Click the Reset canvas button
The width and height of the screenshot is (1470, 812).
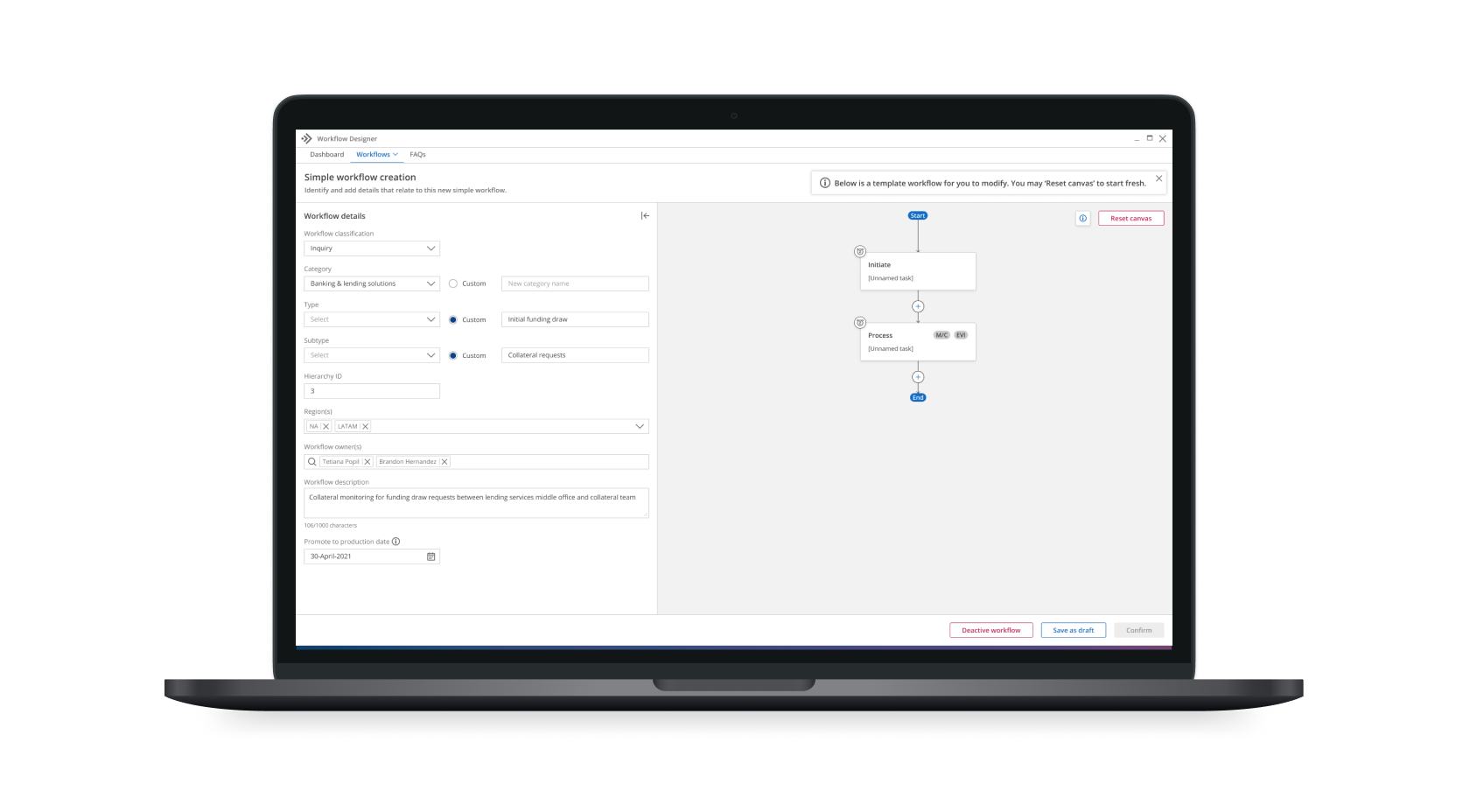1130,218
